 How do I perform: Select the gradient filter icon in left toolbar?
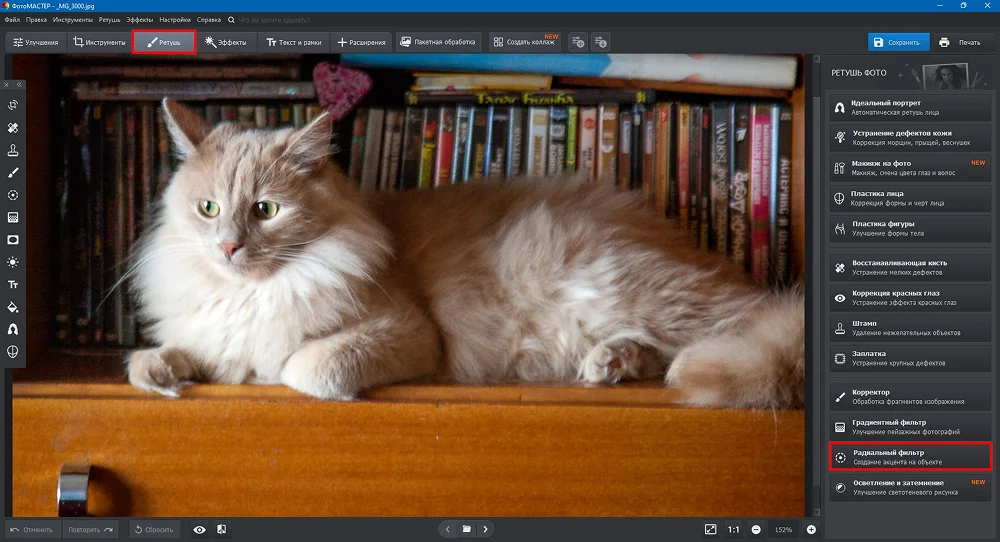click(x=13, y=217)
